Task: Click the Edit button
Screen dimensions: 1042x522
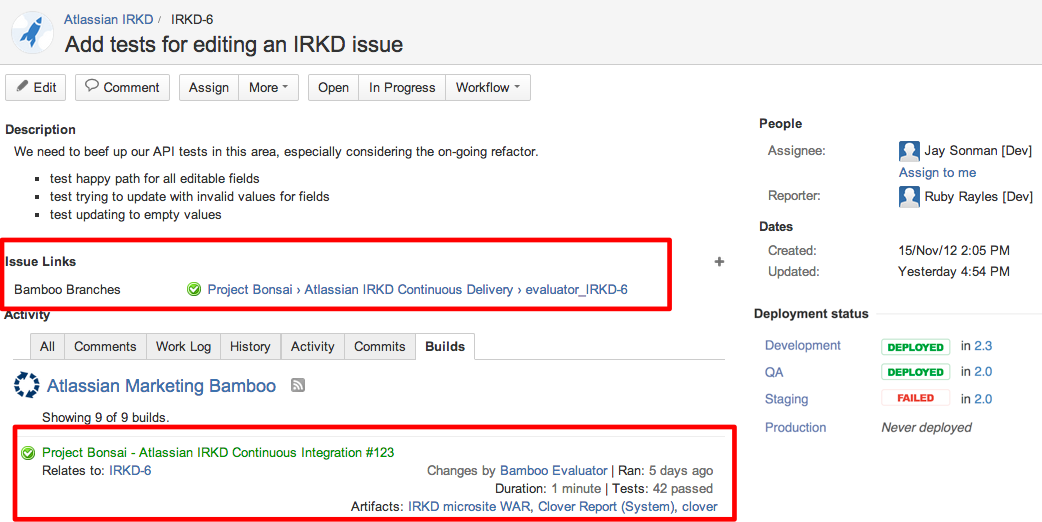Action: pos(36,88)
